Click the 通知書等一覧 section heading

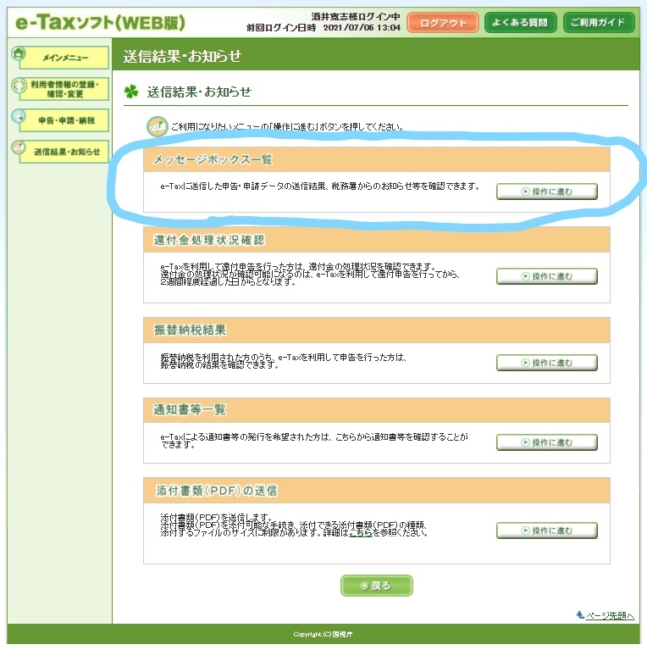[x=190, y=410]
